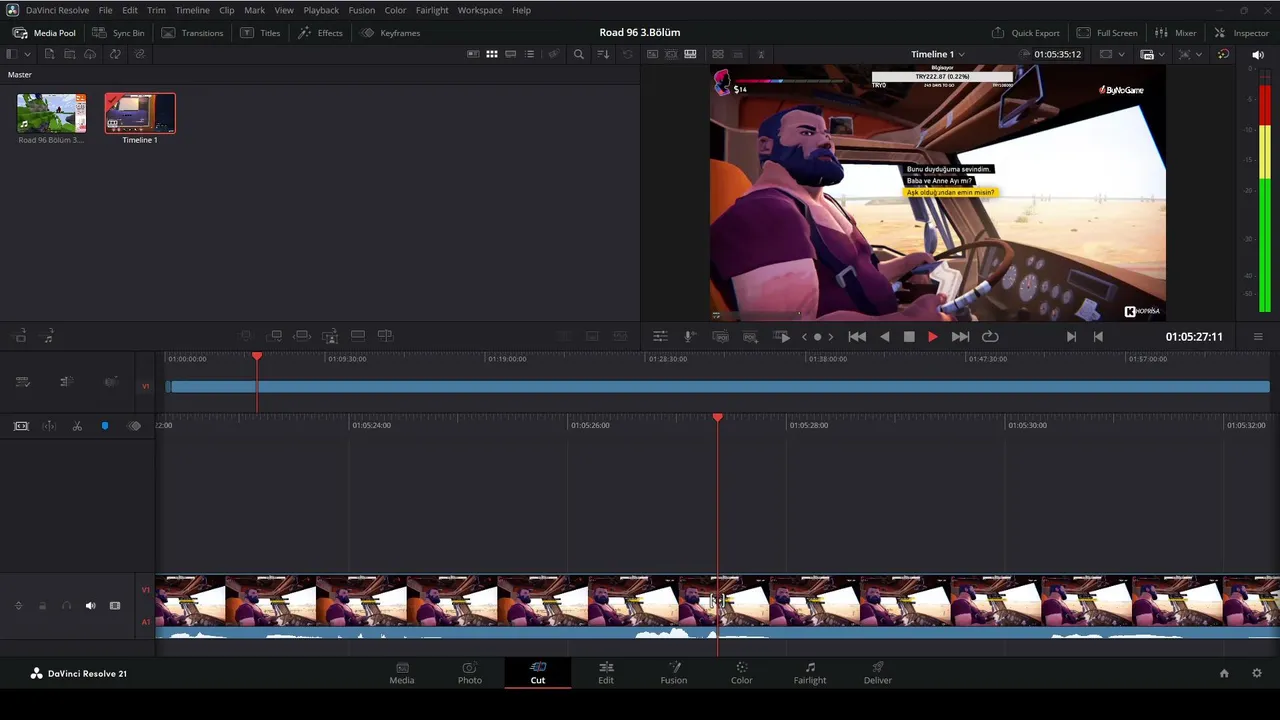Open the Effects panel
The image size is (1280, 720).
[x=320, y=33]
